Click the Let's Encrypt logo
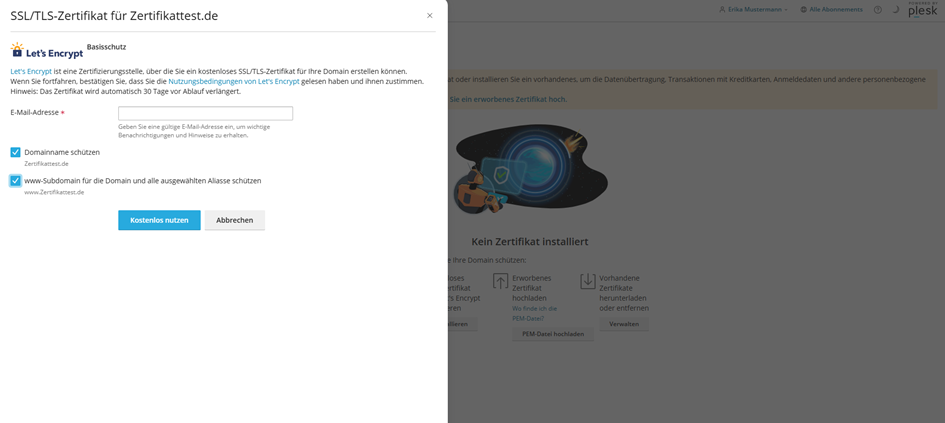 click(x=46, y=50)
